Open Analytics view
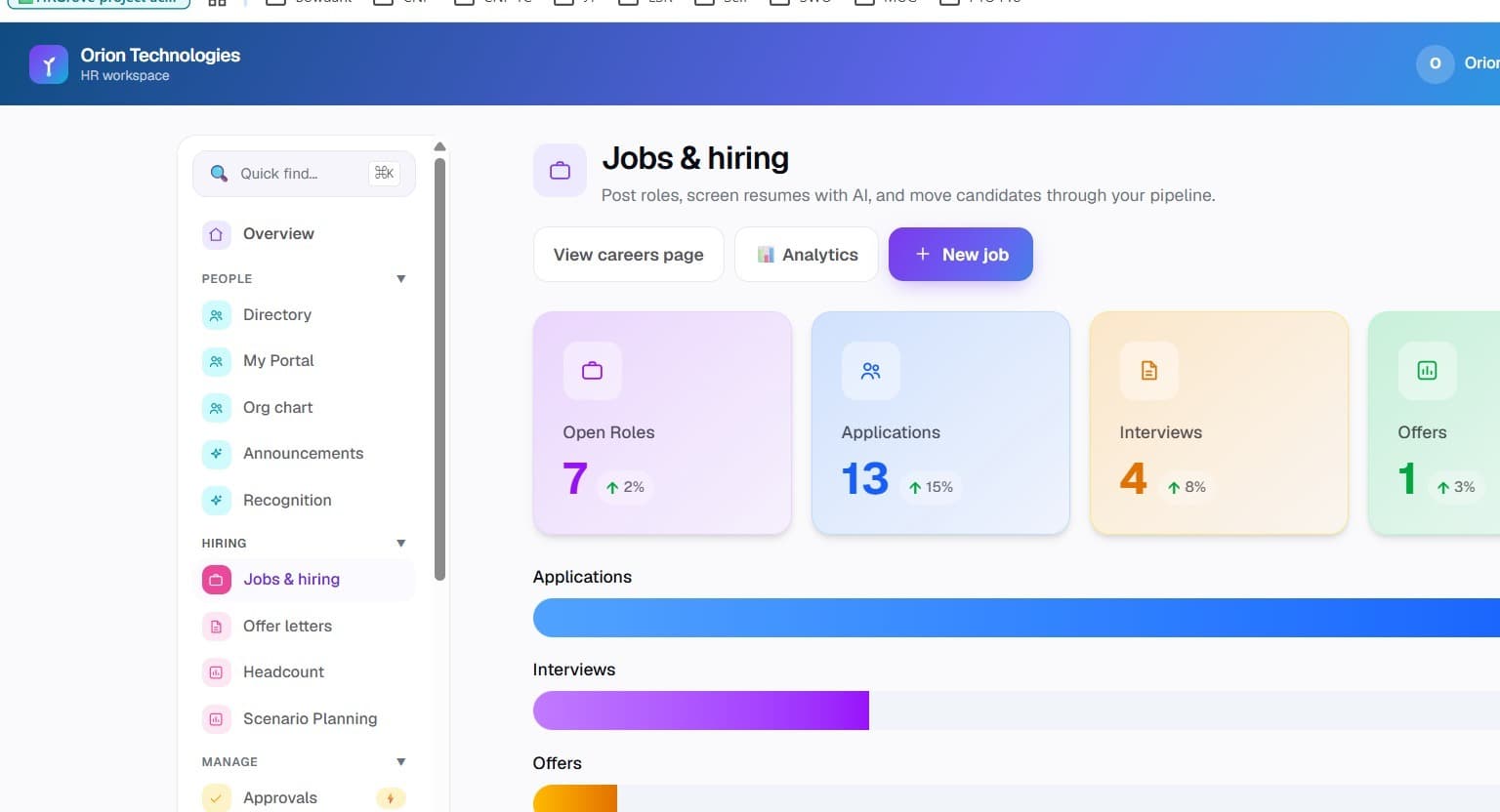This screenshot has width=1500, height=812. click(807, 255)
